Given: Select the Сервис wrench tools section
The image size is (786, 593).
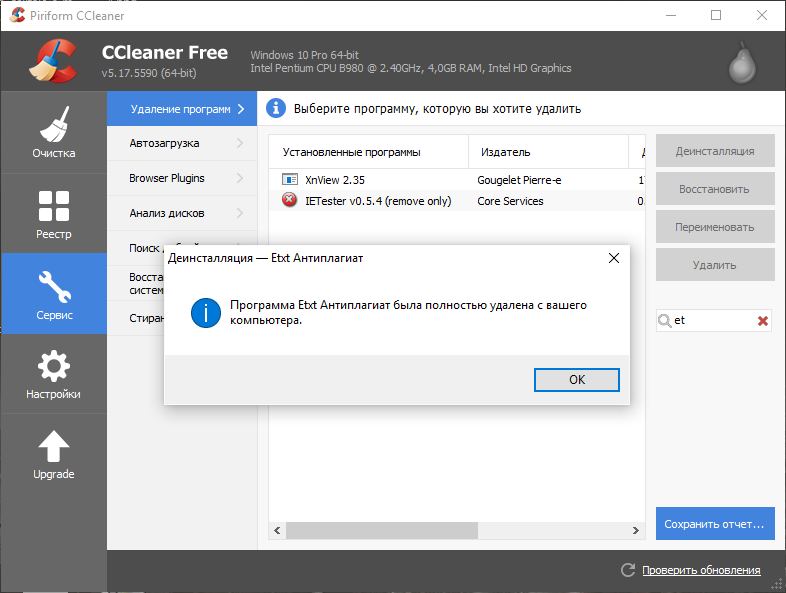Looking at the screenshot, I should [54, 294].
